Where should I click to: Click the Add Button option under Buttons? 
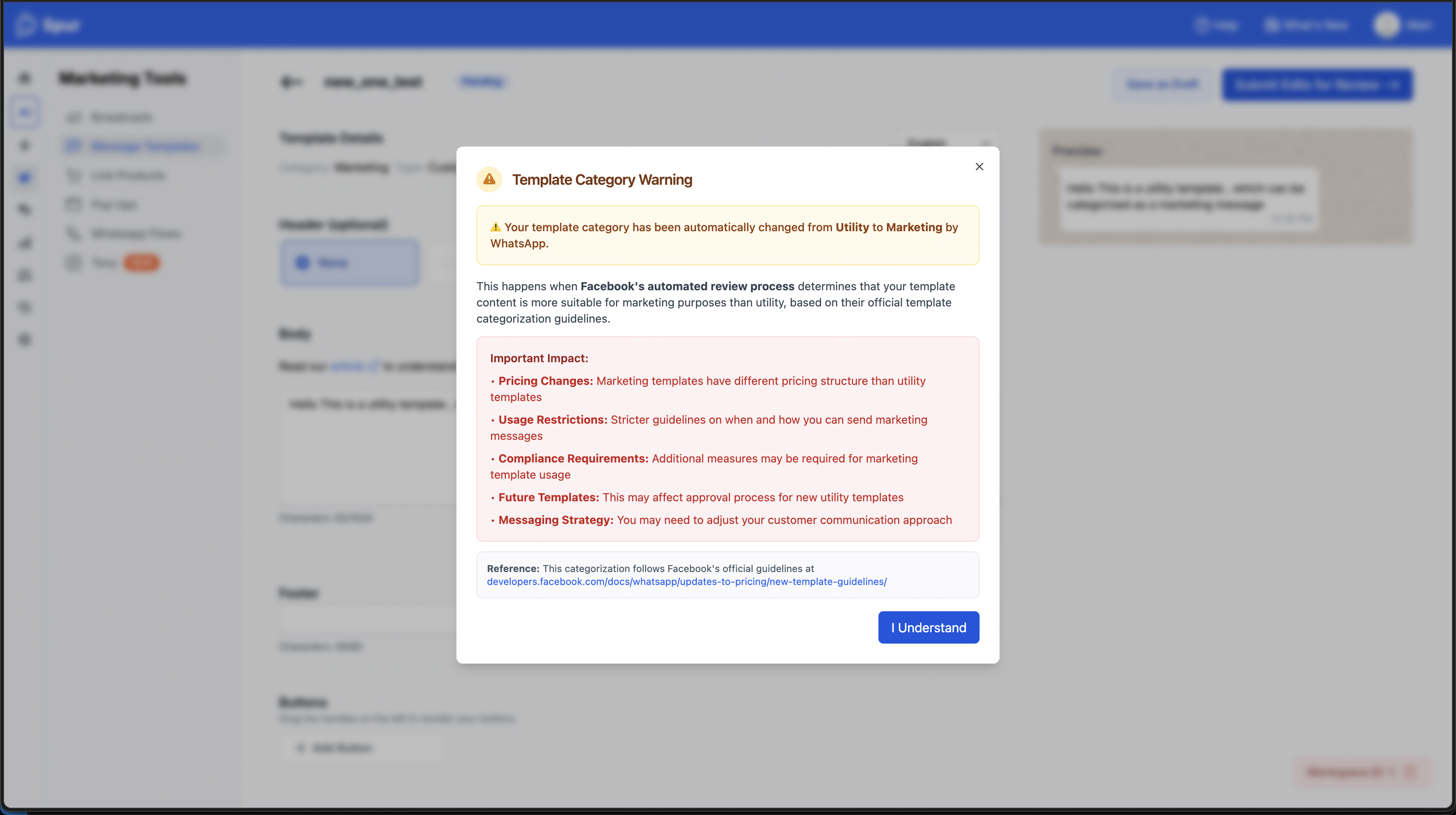tap(341, 748)
